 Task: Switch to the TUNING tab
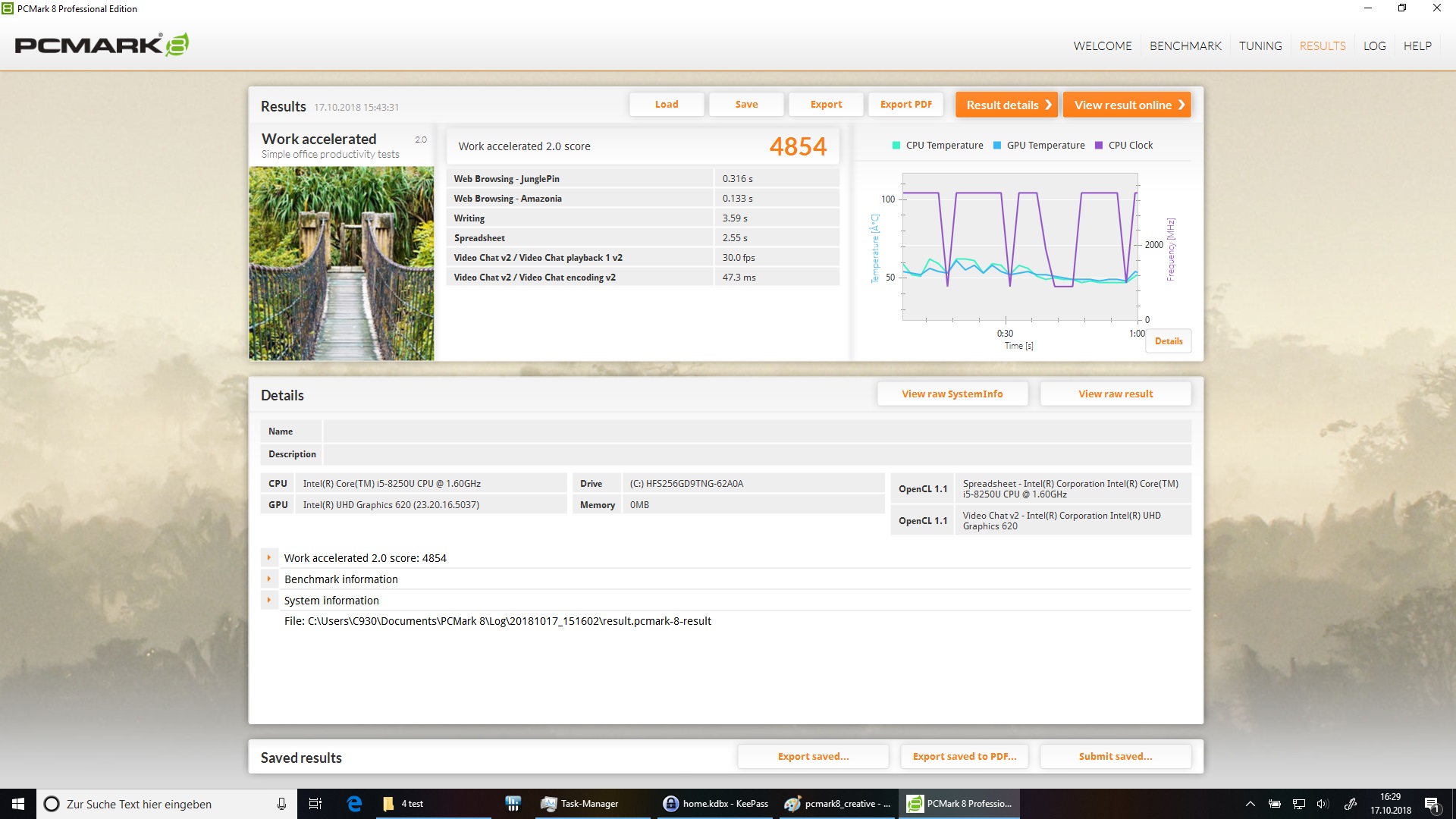1260,45
